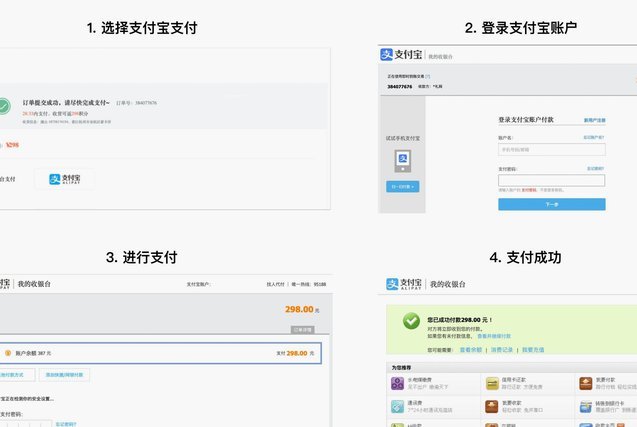The width and height of the screenshot is (637, 427).
Task: Click the Alipay logo in the step 2 login header
Action: (x=401, y=54)
